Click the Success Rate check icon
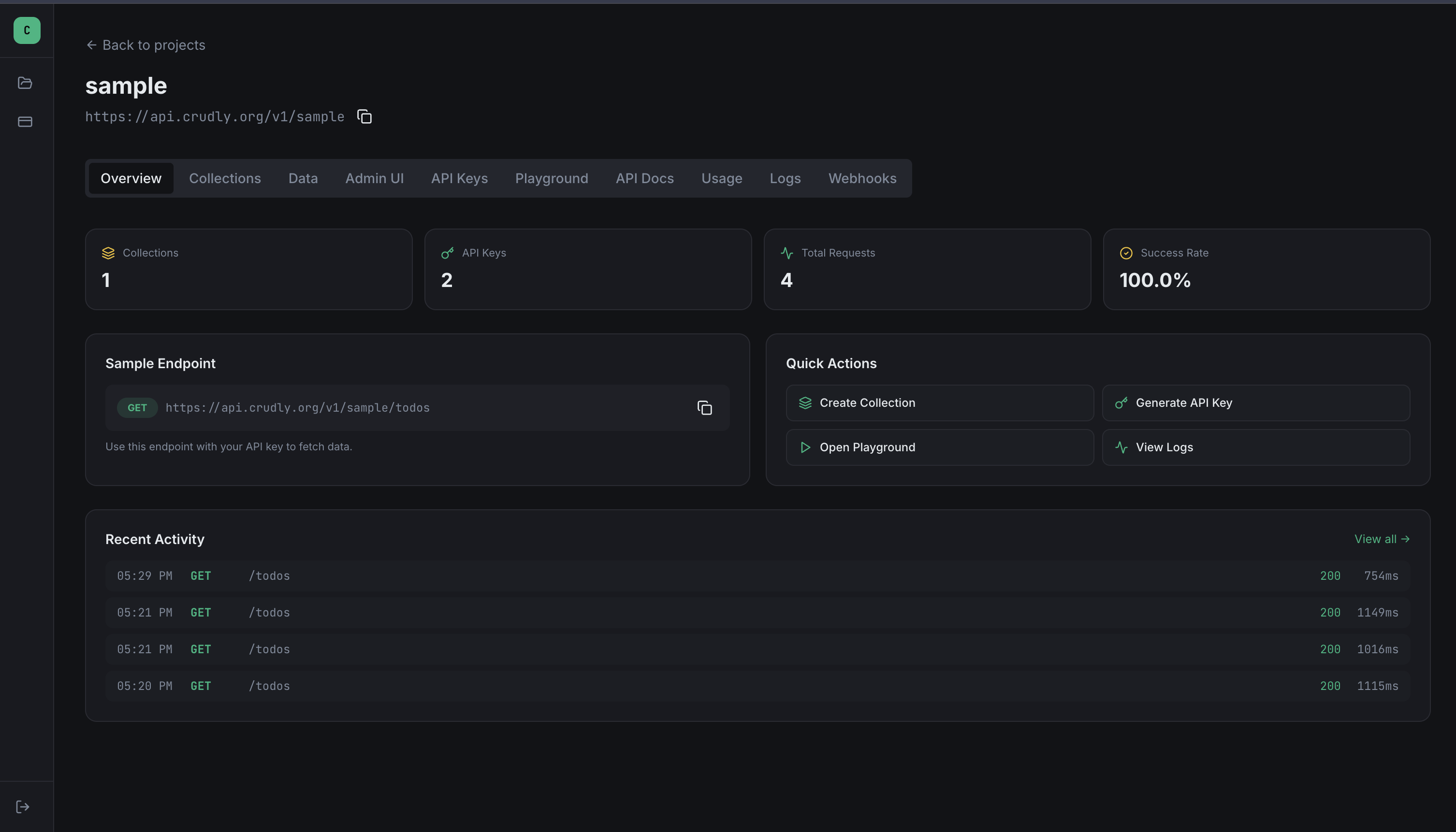The image size is (1456, 832). 1126,253
